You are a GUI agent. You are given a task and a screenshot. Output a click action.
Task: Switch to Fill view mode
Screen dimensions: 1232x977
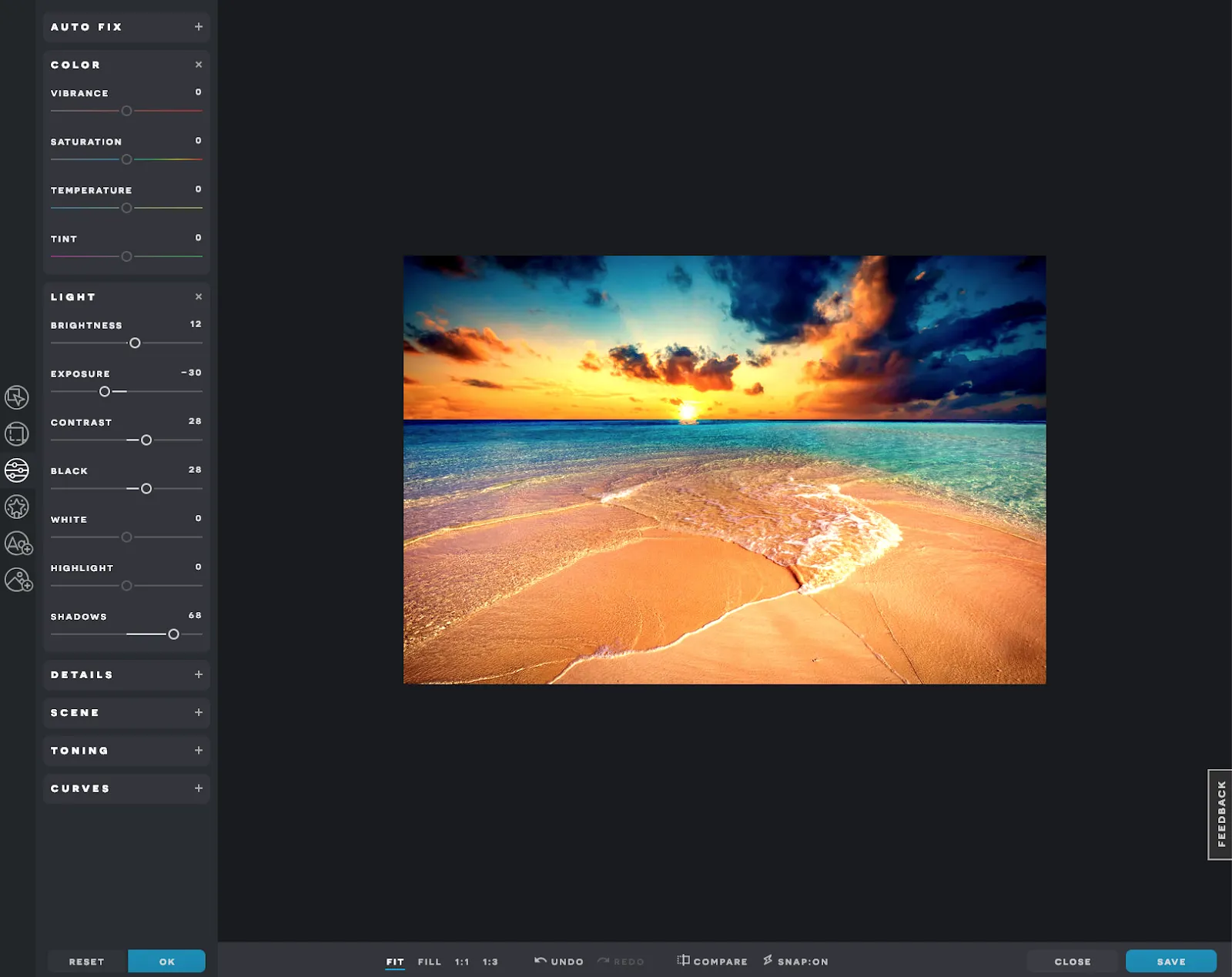(429, 961)
